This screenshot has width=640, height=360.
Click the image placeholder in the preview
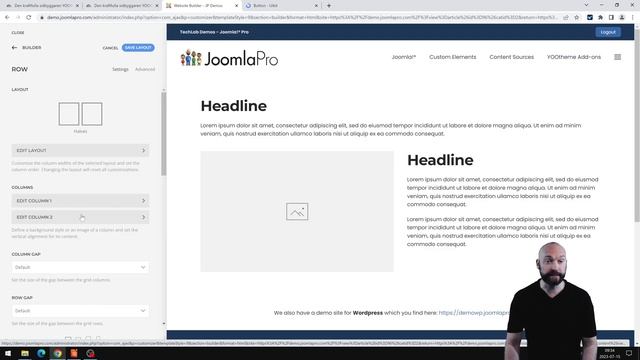(x=297, y=211)
